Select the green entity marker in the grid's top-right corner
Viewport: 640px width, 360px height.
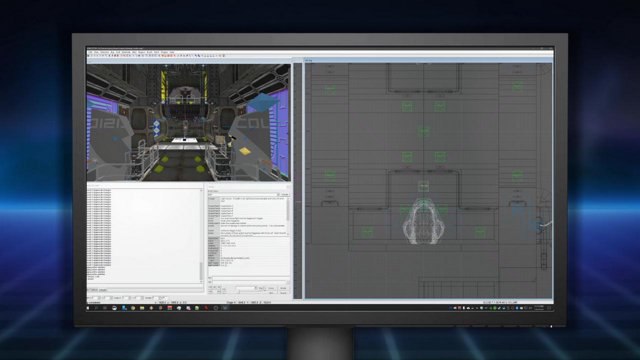518,86
